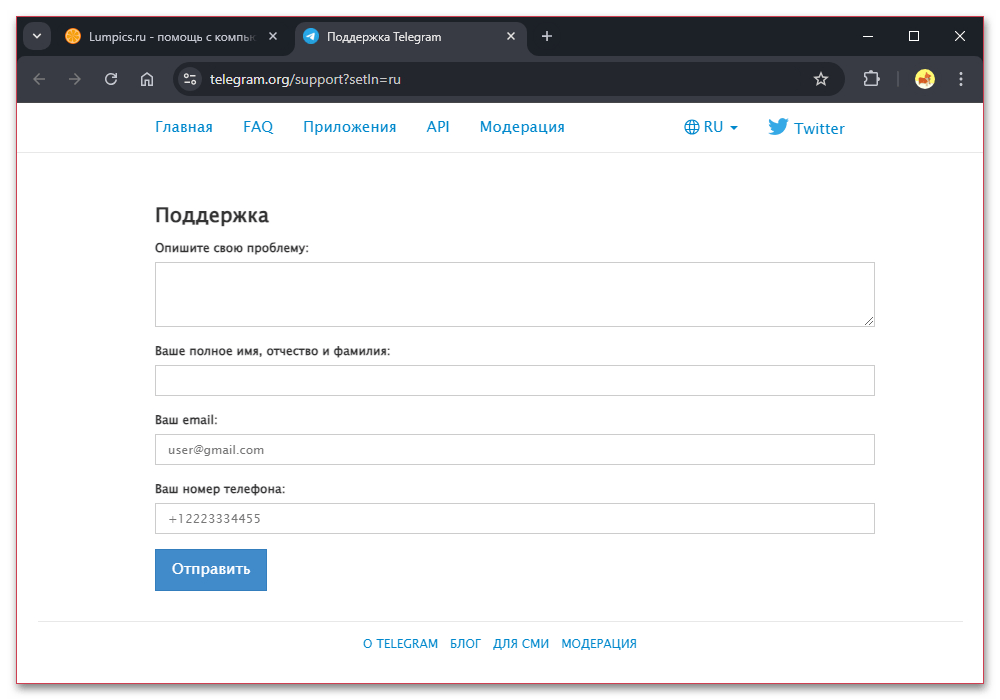Open the tab search dropdown arrow

pyautogui.click(x=37, y=36)
